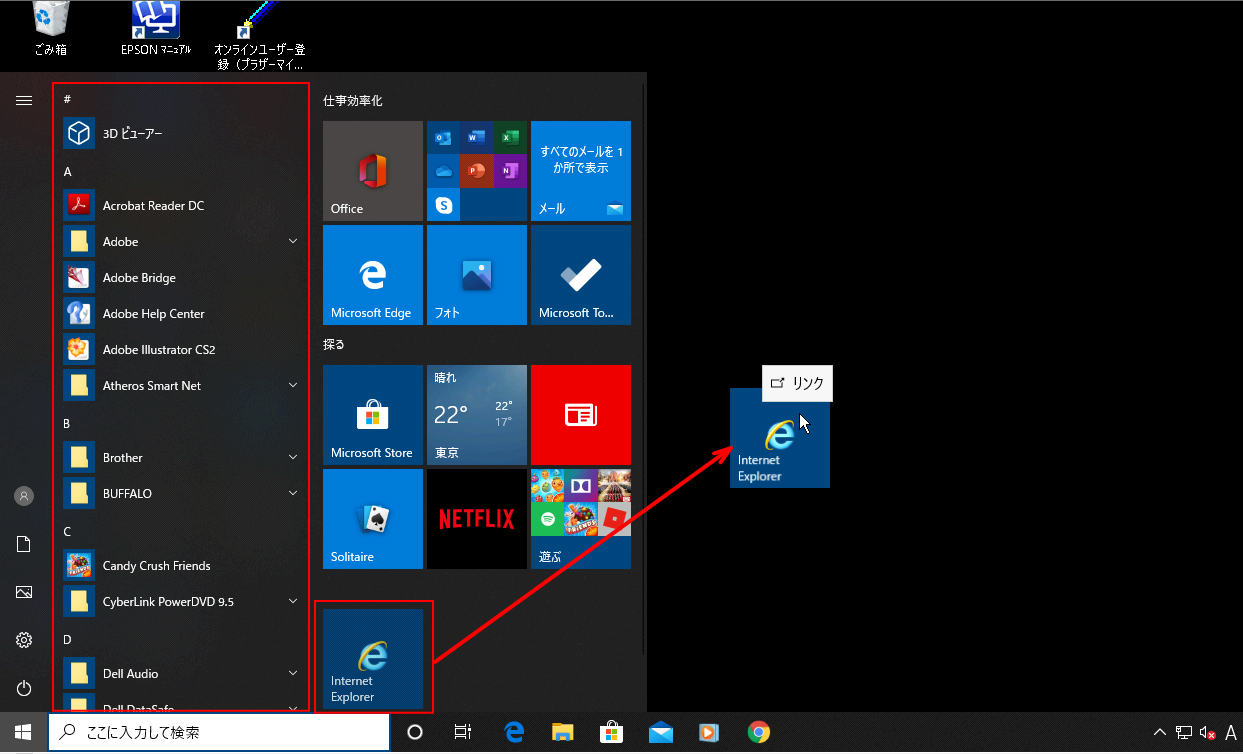Screen dimensions: 1243x754
Task: Open the Solitaire tile
Action: [x=373, y=519]
